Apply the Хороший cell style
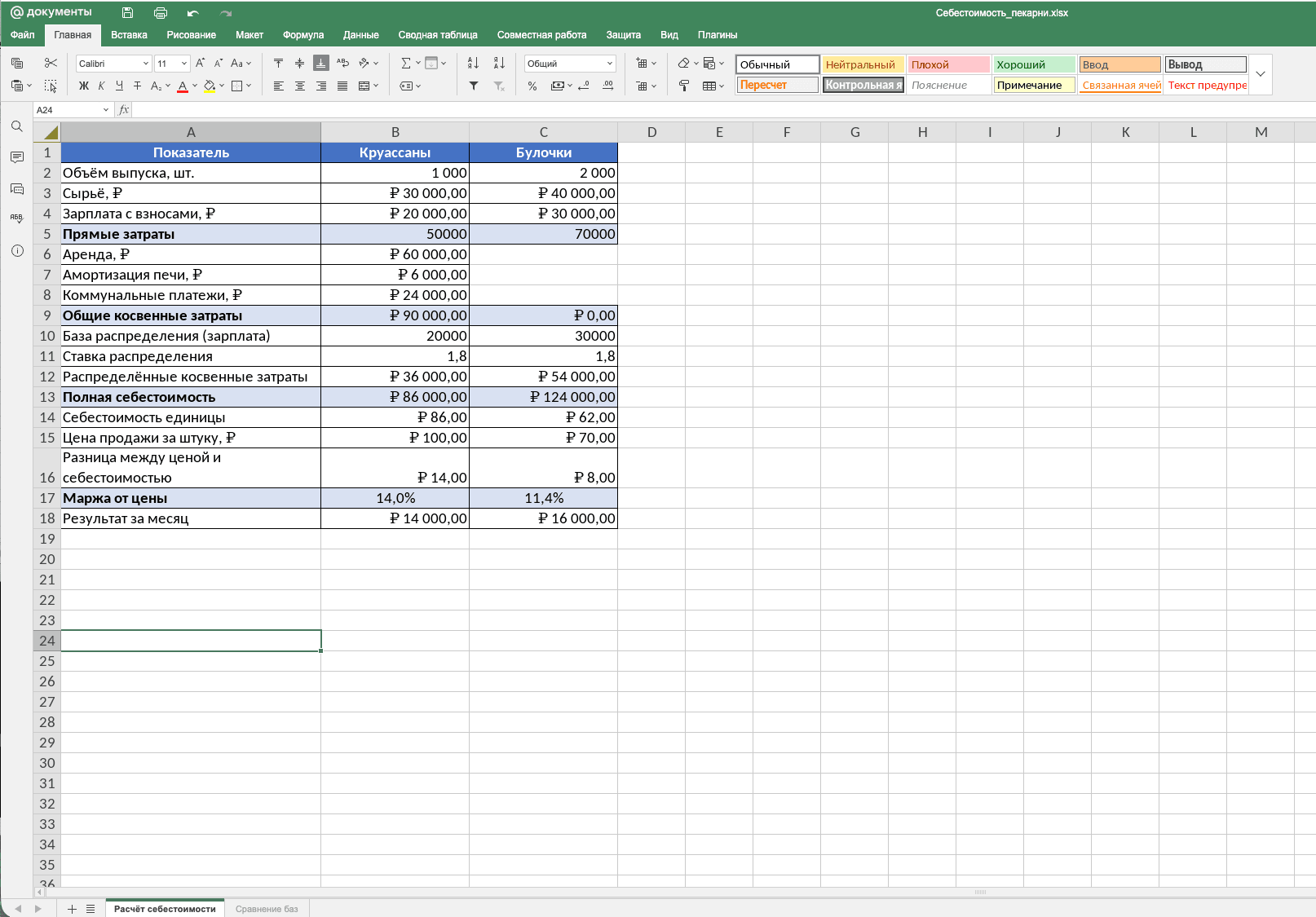The width and height of the screenshot is (1316, 917). pos(1034,64)
